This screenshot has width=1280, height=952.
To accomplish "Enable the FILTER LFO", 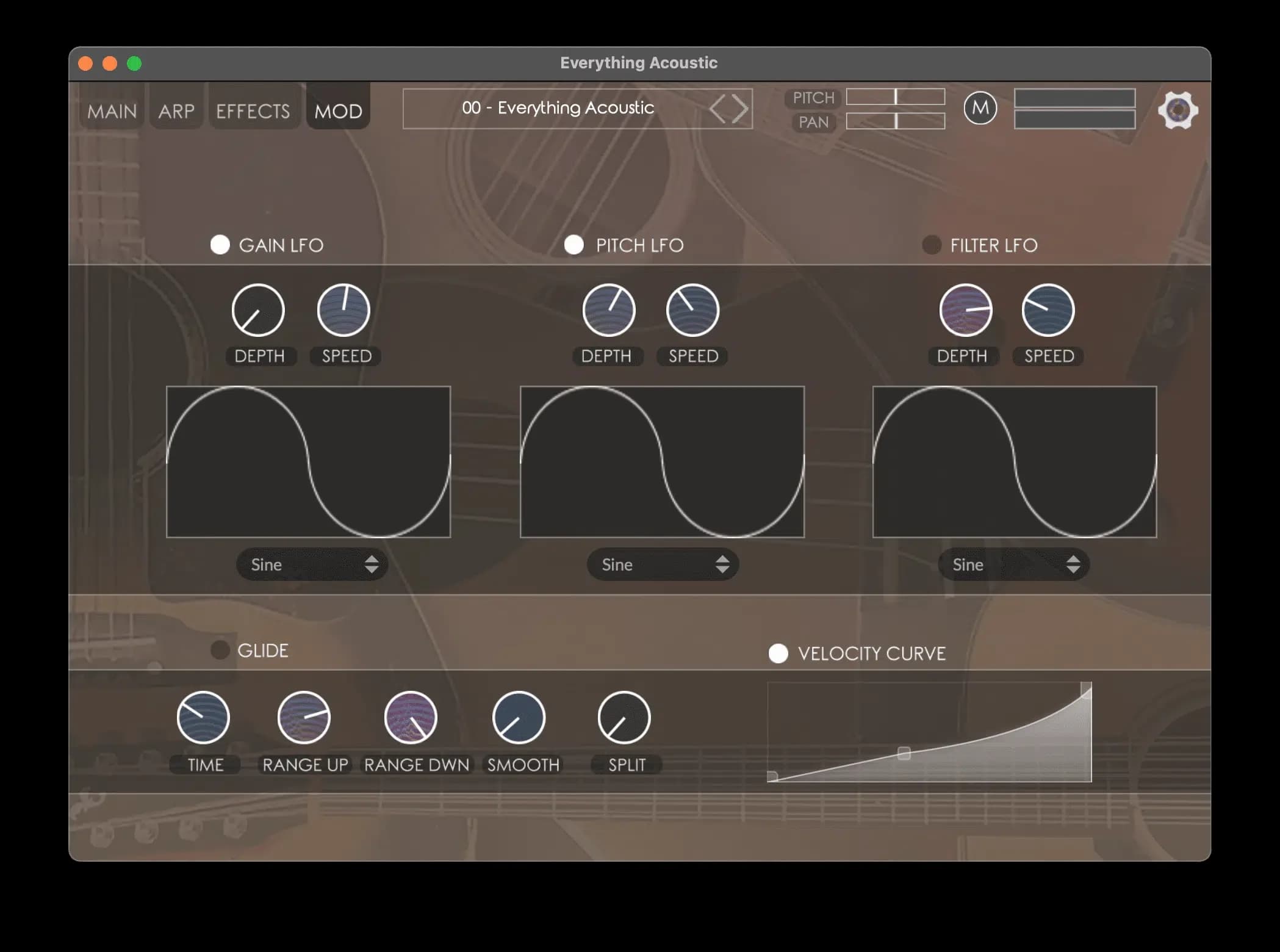I will click(x=932, y=245).
